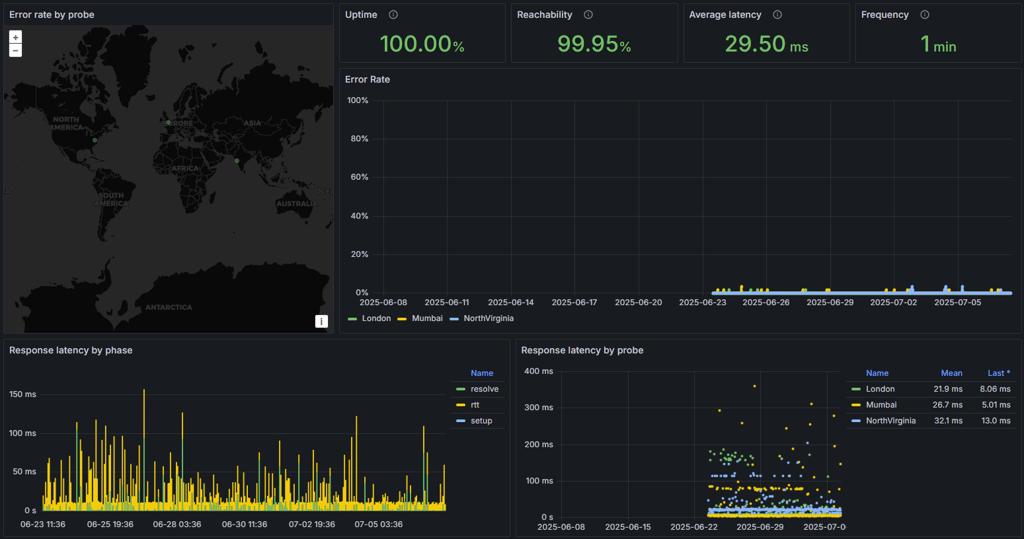
Task: Click the 2025-06-23 label on Error Rate axis
Action: point(702,302)
